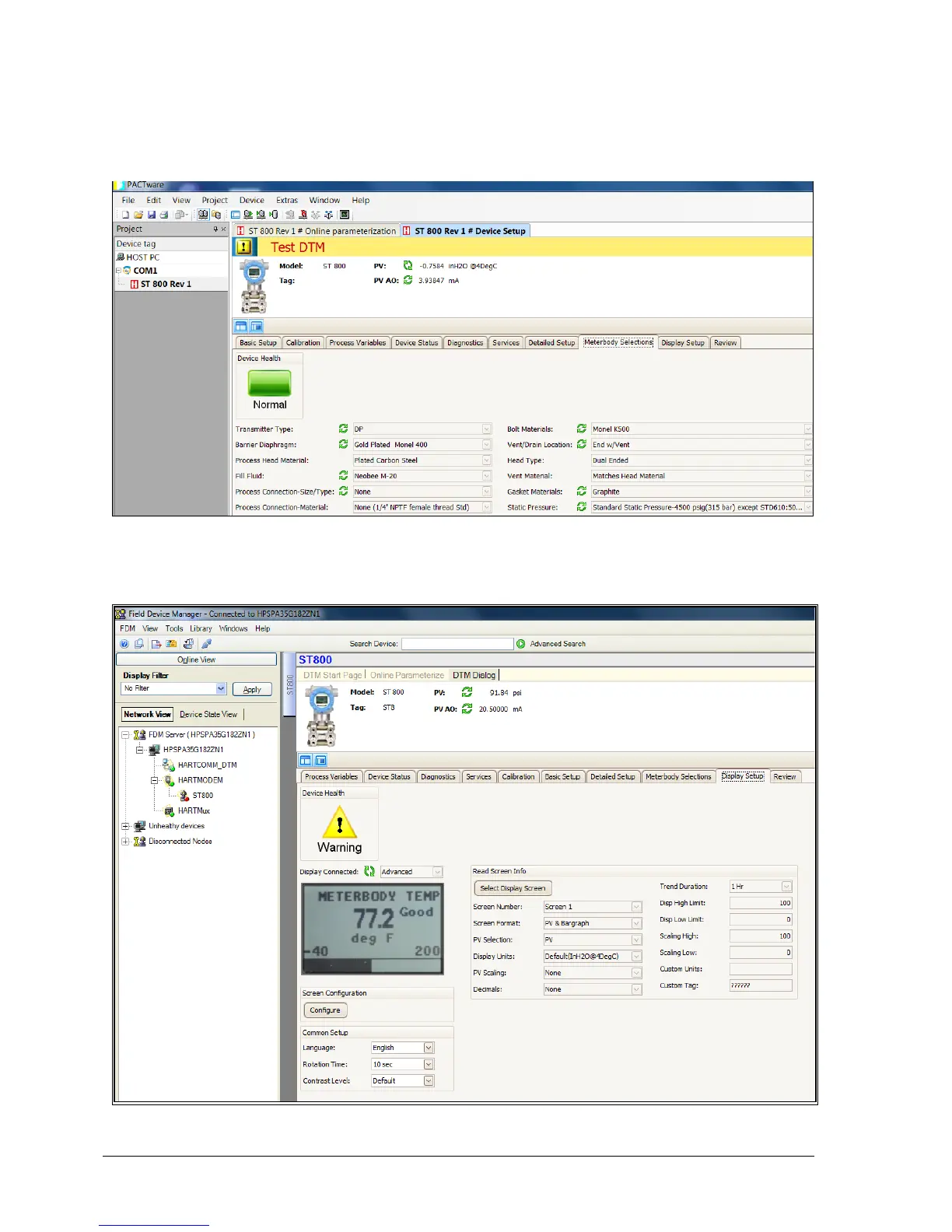Image resolution: width=952 pixels, height=1232 pixels.
Task: Open the Language dropdown
Action: click(429, 1048)
